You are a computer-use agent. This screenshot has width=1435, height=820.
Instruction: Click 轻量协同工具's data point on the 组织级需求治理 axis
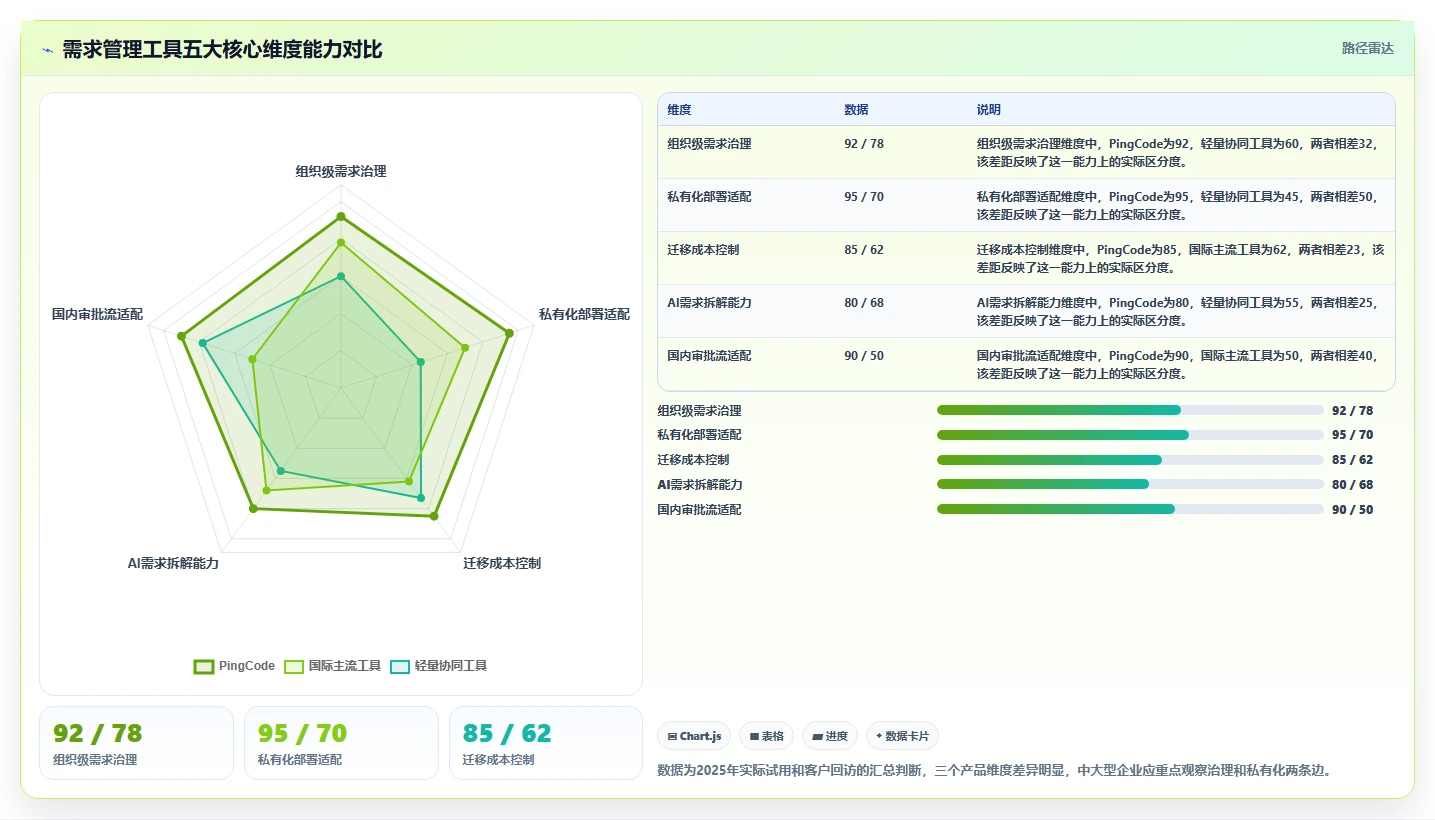pos(341,276)
